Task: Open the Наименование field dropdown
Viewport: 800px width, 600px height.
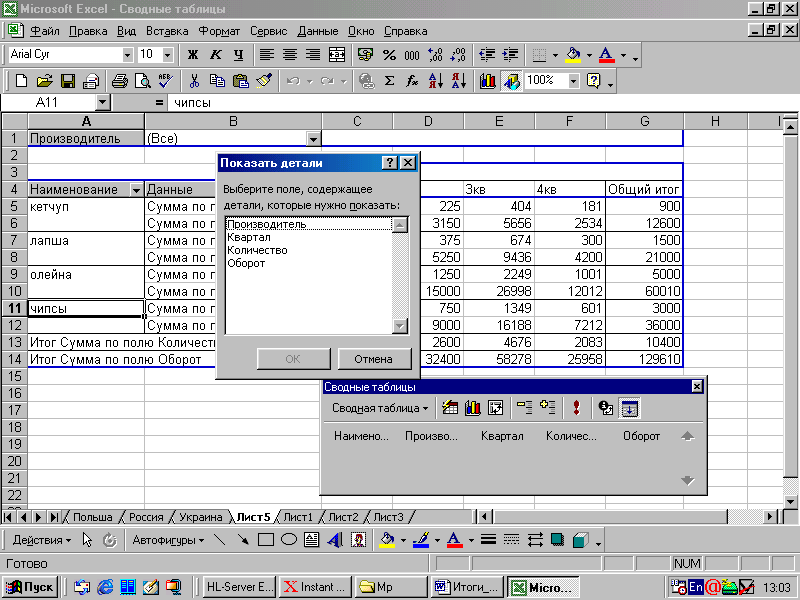Action: pyautogui.click(x=136, y=190)
